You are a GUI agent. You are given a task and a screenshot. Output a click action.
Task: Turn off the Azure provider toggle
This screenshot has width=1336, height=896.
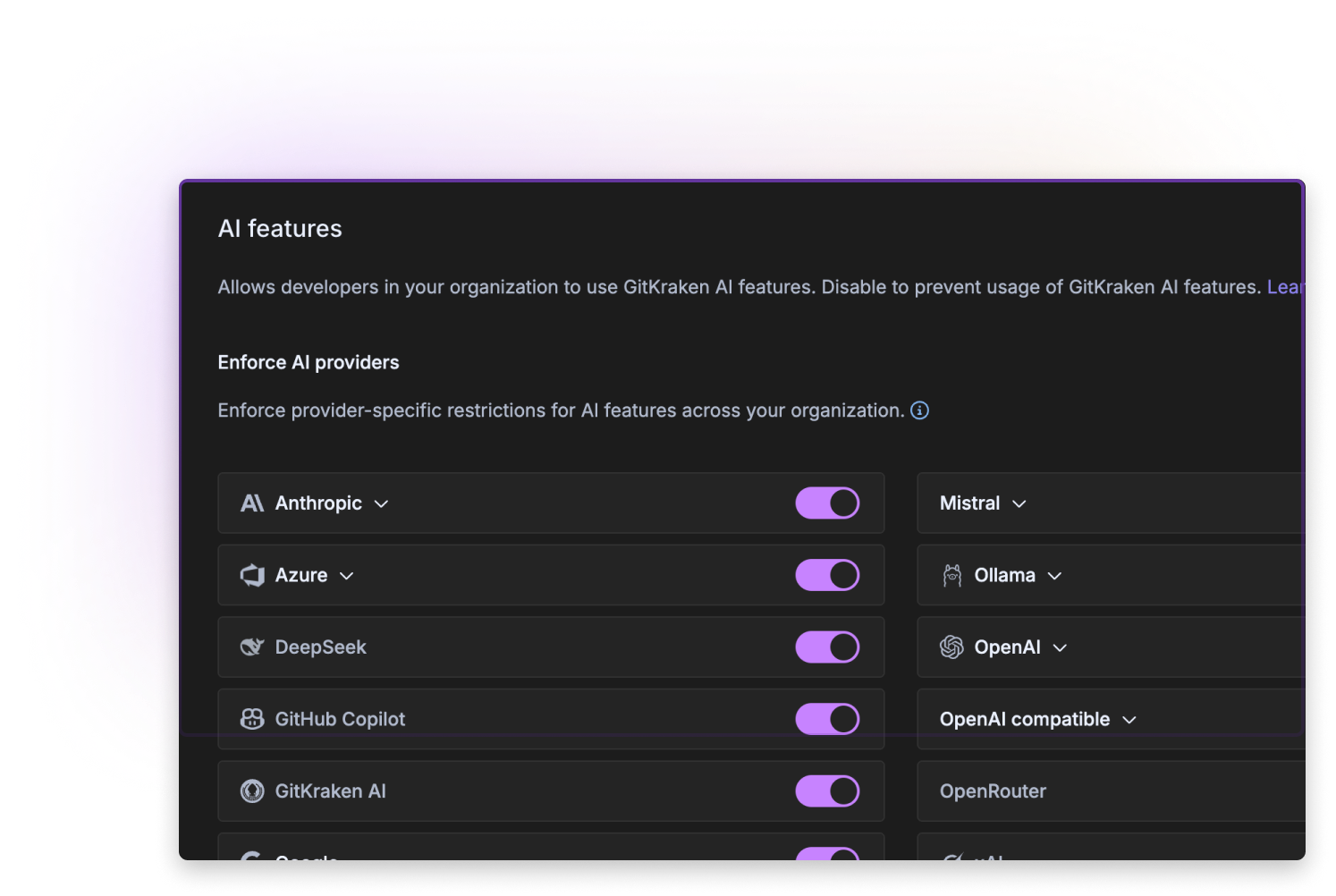(x=827, y=575)
